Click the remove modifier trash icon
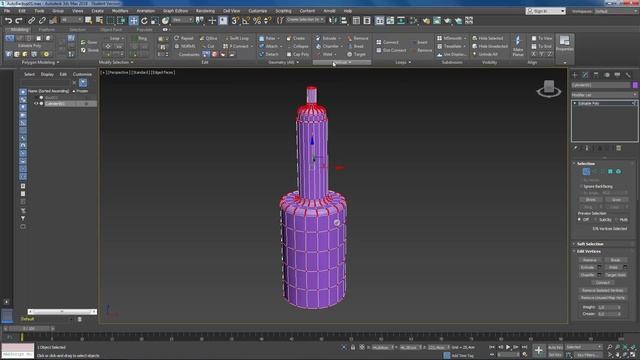The image size is (640, 360). click(618, 148)
